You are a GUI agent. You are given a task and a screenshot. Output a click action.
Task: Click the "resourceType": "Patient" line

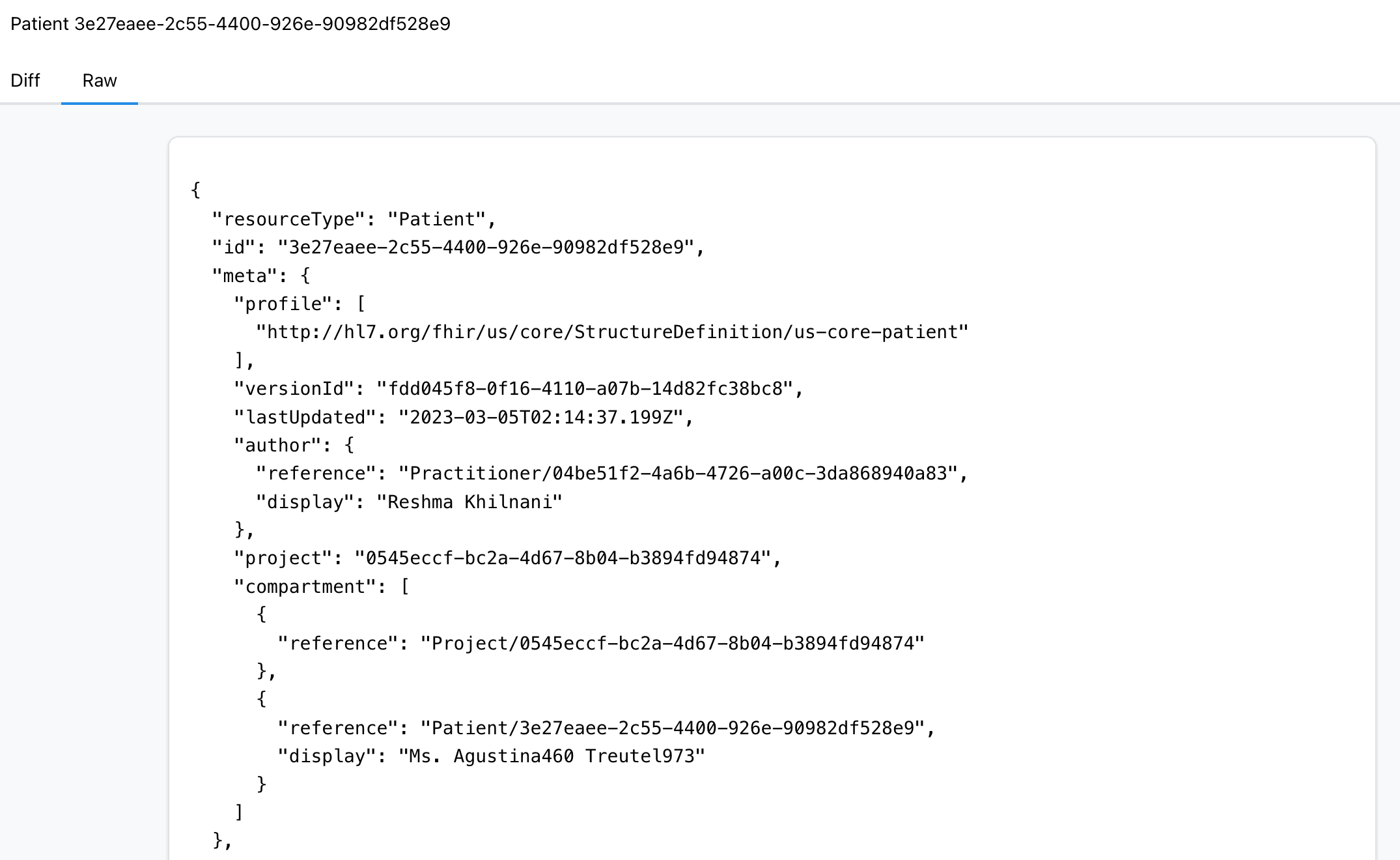[354, 220]
